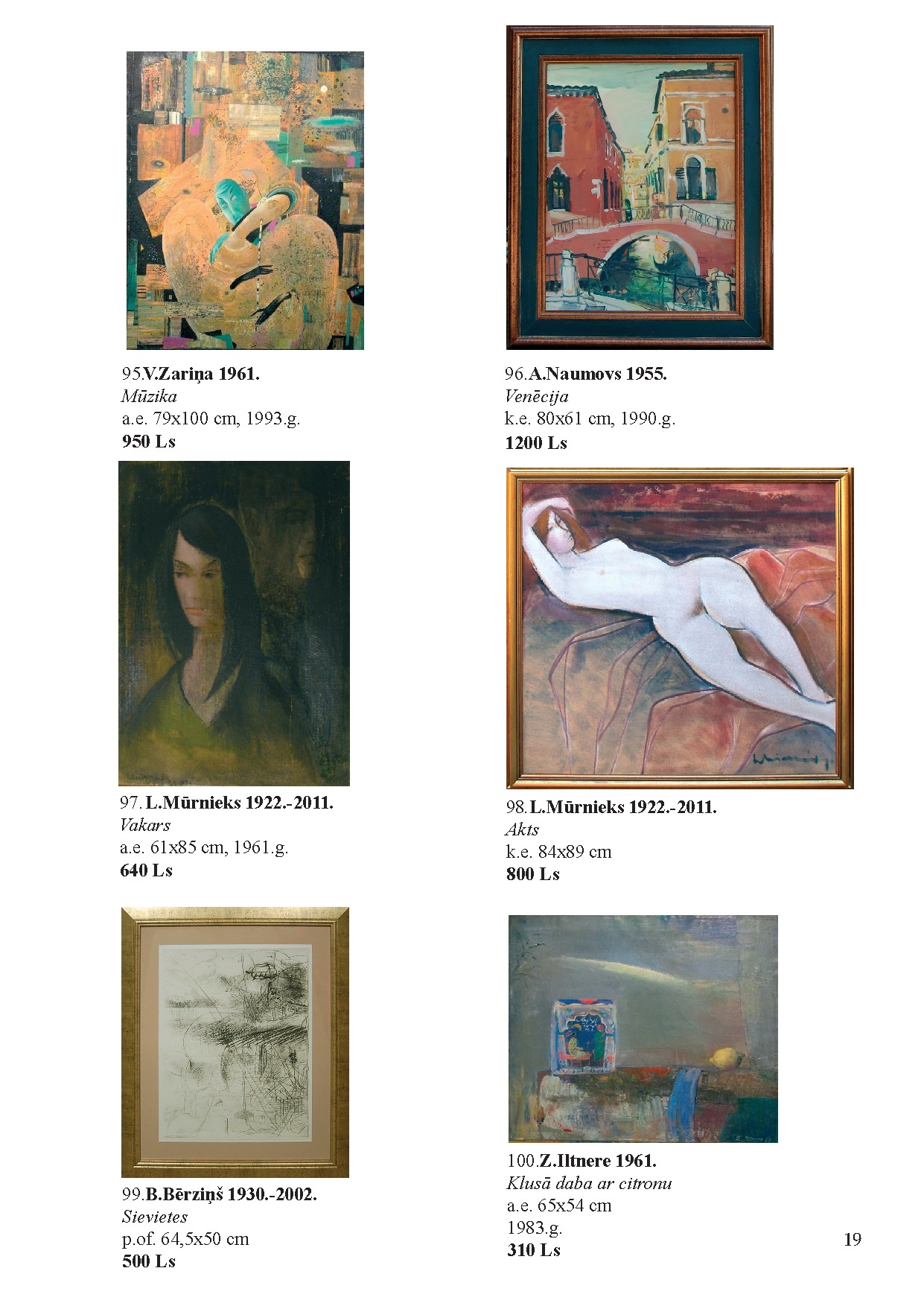924x1306 pixels.
Task: Click the title Klusā daba ar citronu
Action: pos(590,1183)
